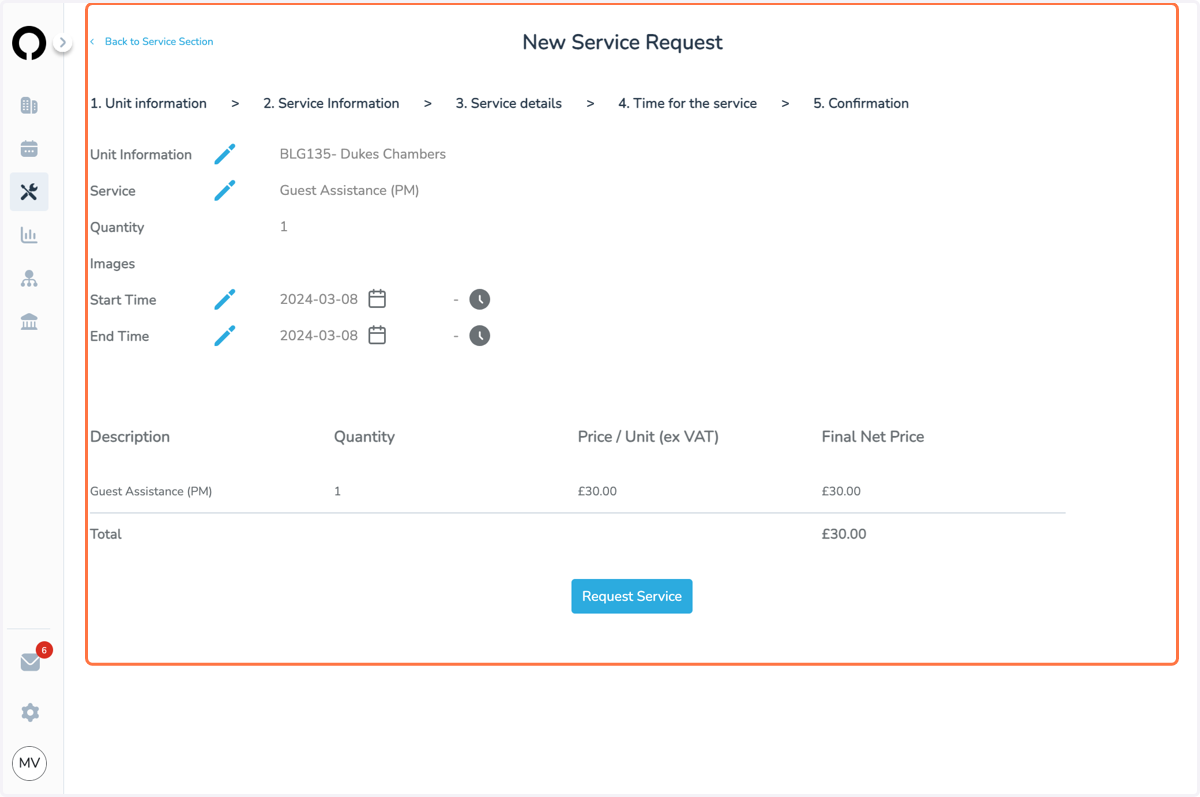
Task: Open the calendar icon in sidebar
Action: click(29, 149)
